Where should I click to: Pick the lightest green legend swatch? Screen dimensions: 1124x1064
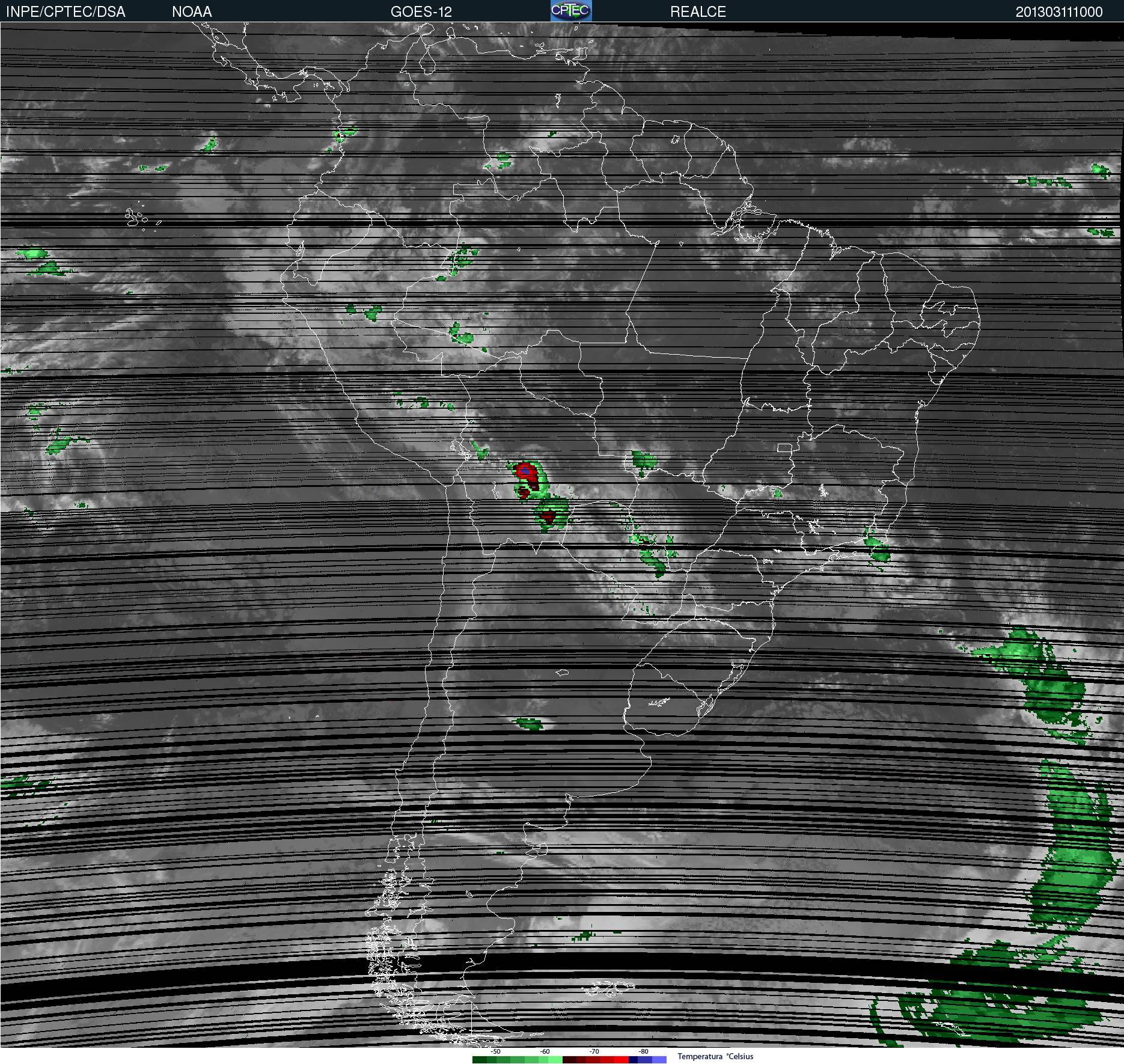(x=555, y=1060)
